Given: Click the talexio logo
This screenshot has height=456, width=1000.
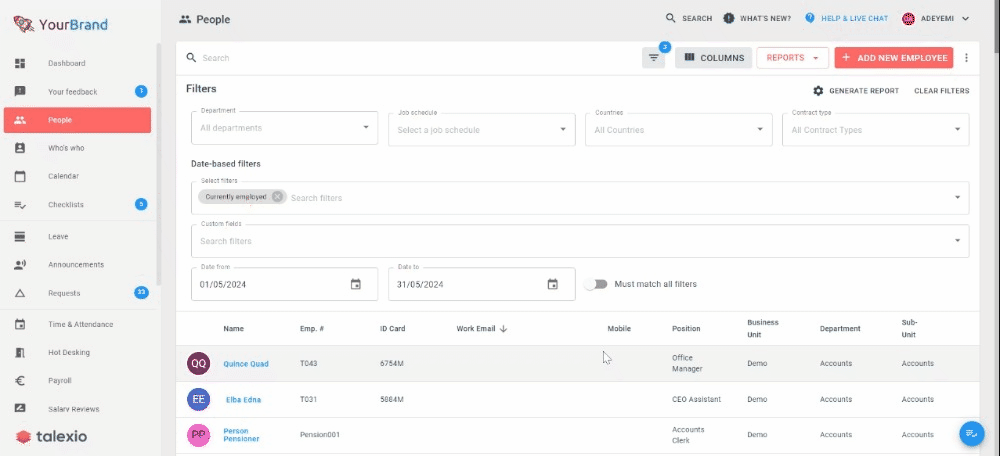Looking at the screenshot, I should click(52, 437).
